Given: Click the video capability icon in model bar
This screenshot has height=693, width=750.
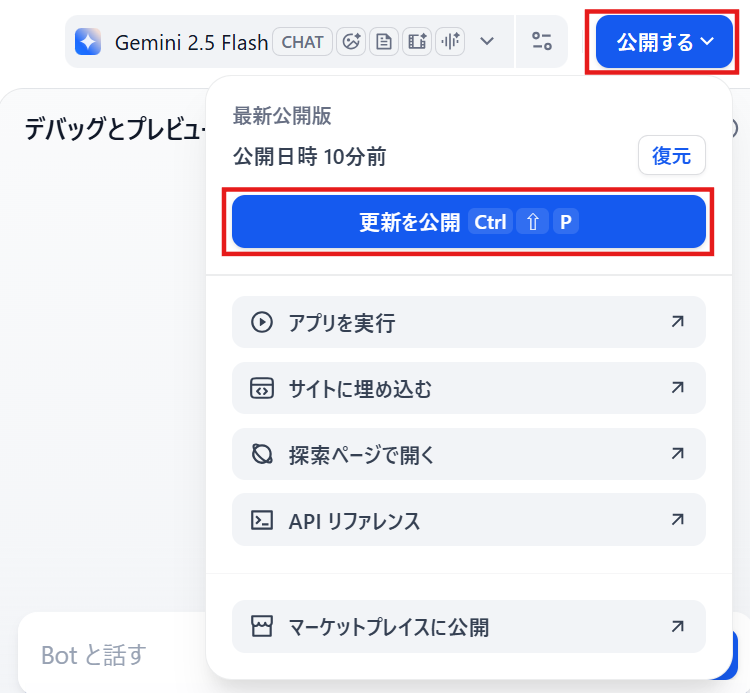Looking at the screenshot, I should pyautogui.click(x=417, y=42).
